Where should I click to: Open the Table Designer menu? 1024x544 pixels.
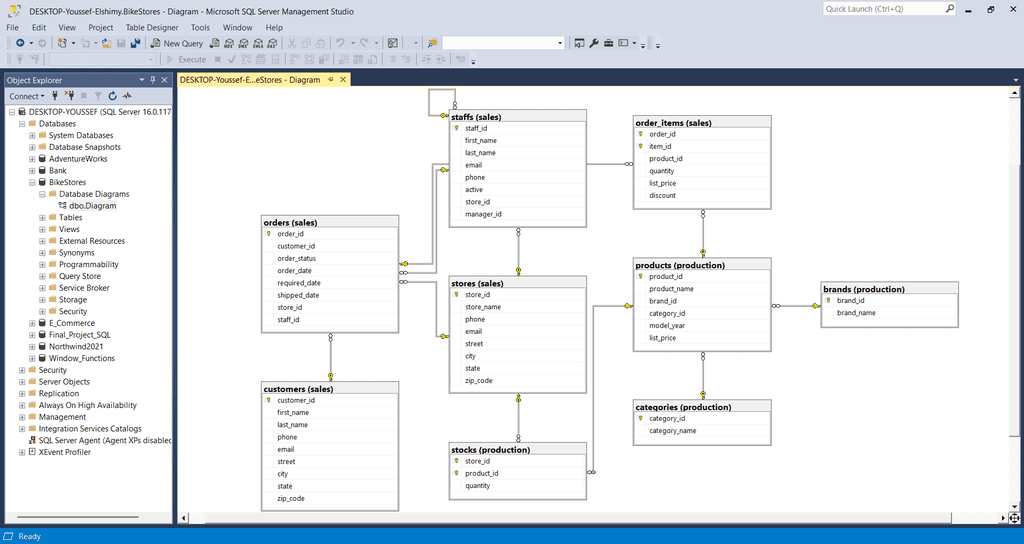(152, 28)
